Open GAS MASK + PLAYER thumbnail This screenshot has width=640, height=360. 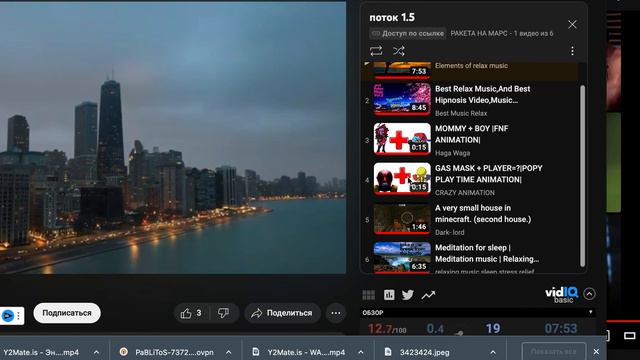point(402,179)
